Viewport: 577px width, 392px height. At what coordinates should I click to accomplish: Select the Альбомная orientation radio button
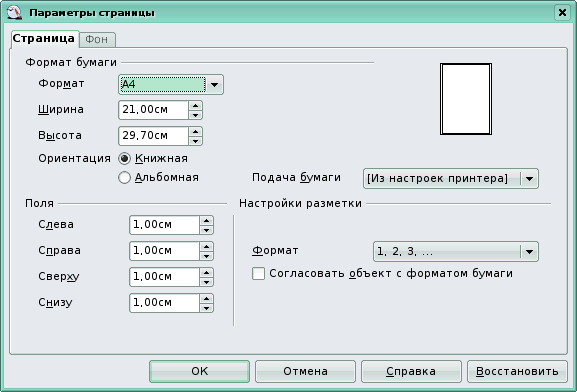(124, 177)
